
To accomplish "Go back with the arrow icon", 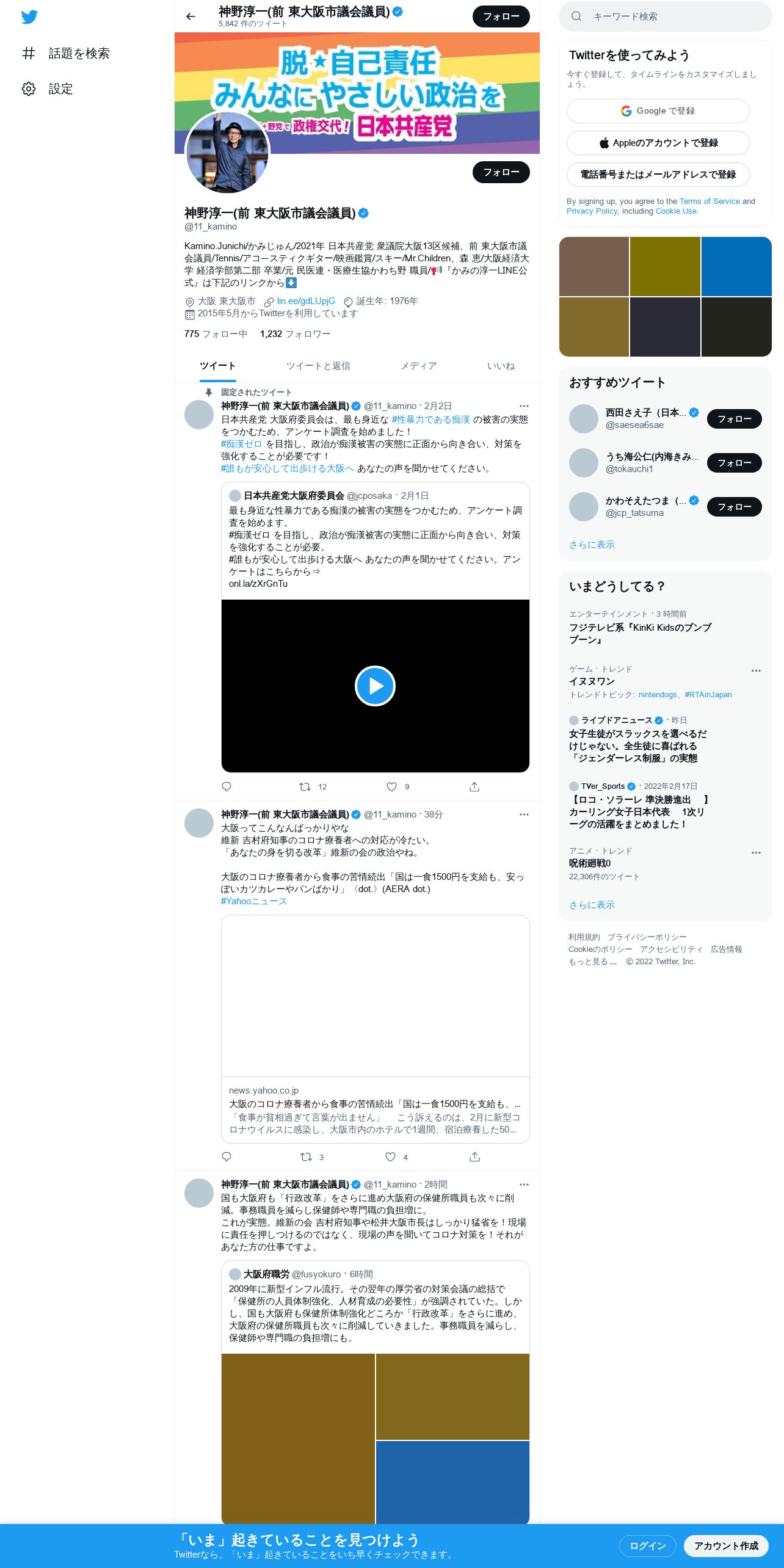I will [191, 16].
